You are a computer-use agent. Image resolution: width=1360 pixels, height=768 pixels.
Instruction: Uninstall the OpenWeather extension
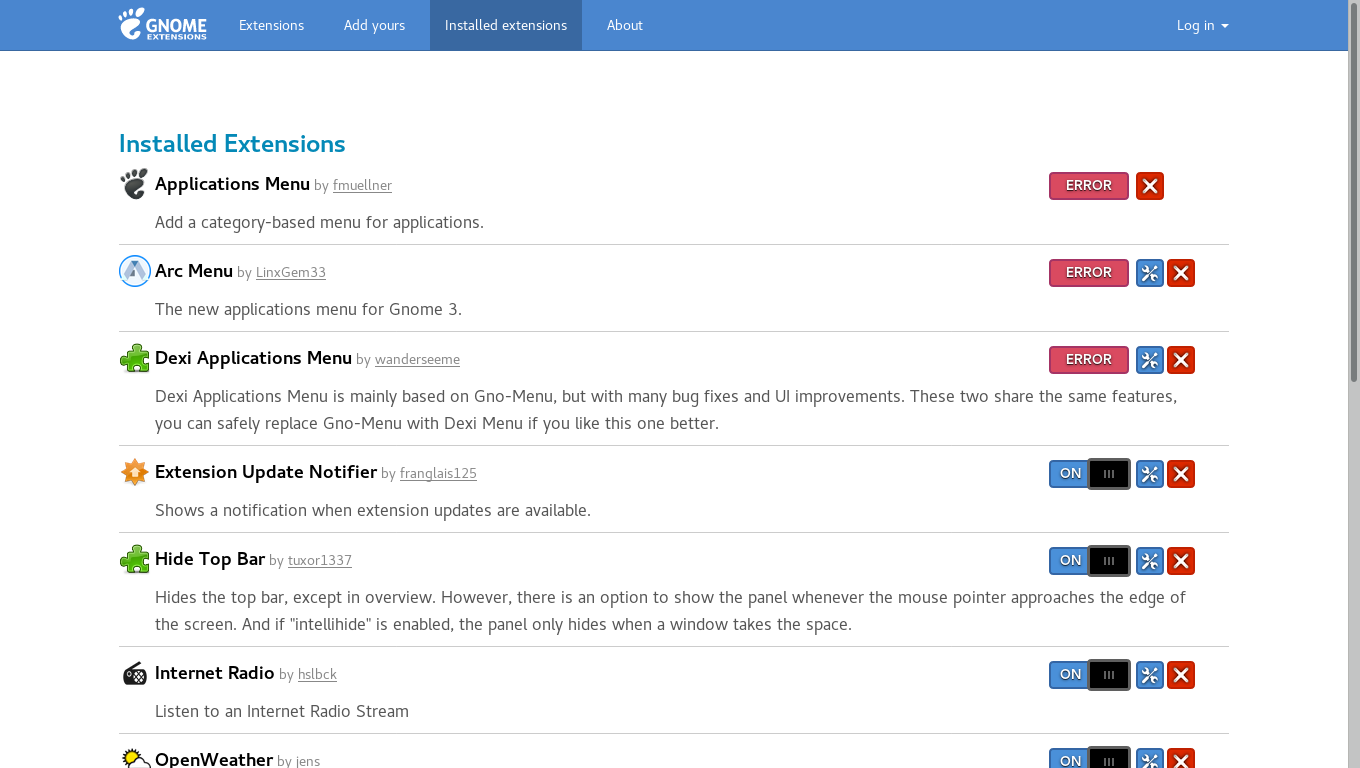pyautogui.click(x=1181, y=759)
